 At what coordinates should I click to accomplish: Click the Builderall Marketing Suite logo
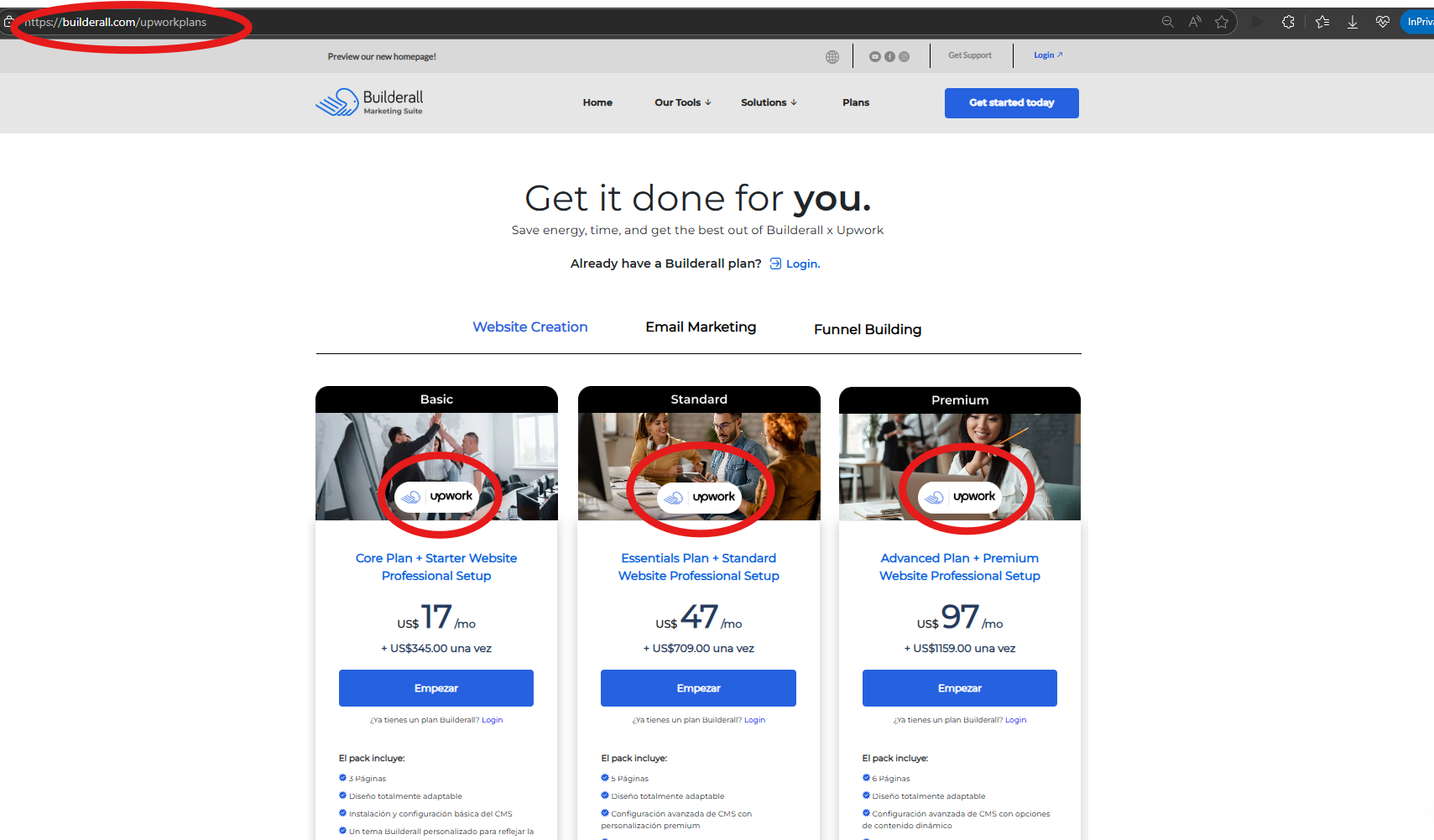(369, 102)
